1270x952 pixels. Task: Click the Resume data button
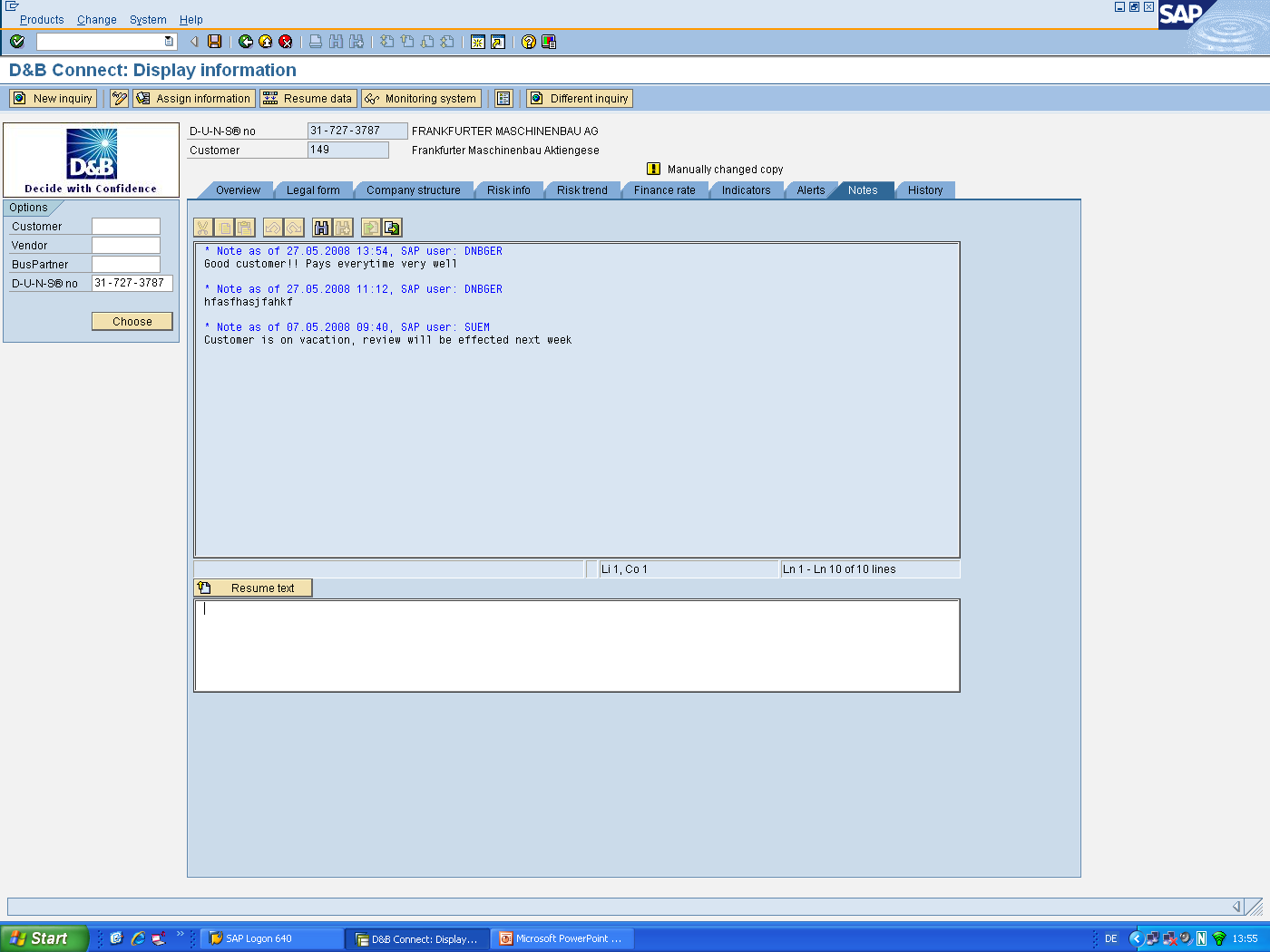coord(308,99)
